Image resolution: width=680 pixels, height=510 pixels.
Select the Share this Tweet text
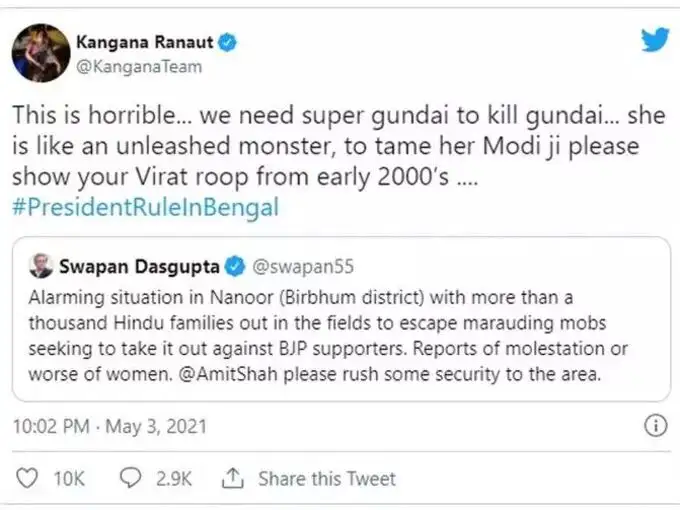pos(327,479)
